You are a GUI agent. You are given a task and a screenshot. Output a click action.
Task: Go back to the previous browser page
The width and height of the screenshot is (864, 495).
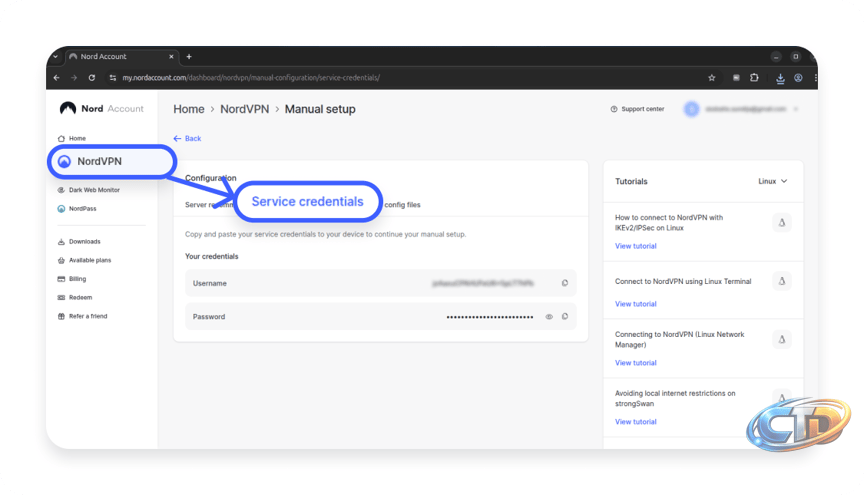[57, 78]
